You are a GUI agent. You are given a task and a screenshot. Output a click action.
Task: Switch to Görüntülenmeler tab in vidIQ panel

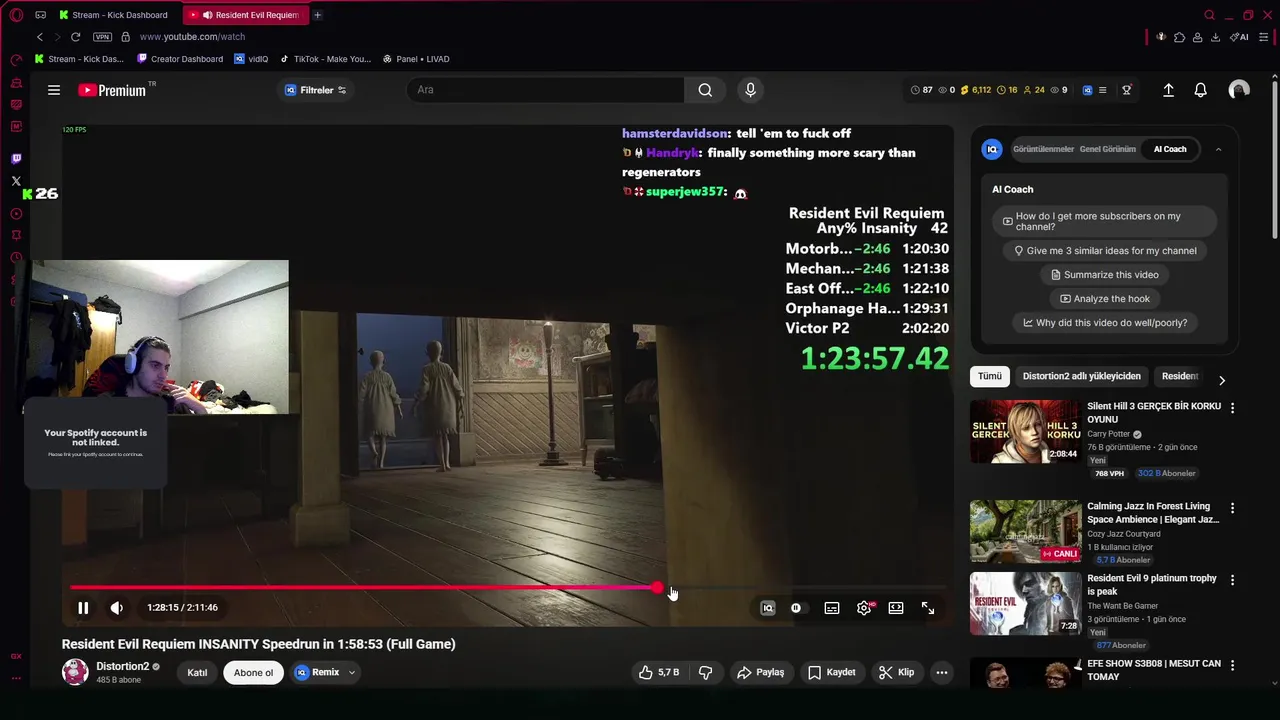point(1043,149)
